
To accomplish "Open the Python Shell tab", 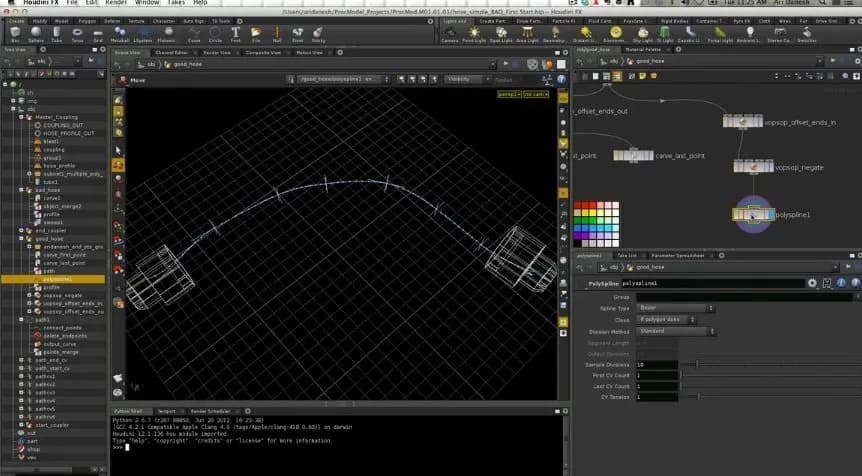I will [128, 411].
